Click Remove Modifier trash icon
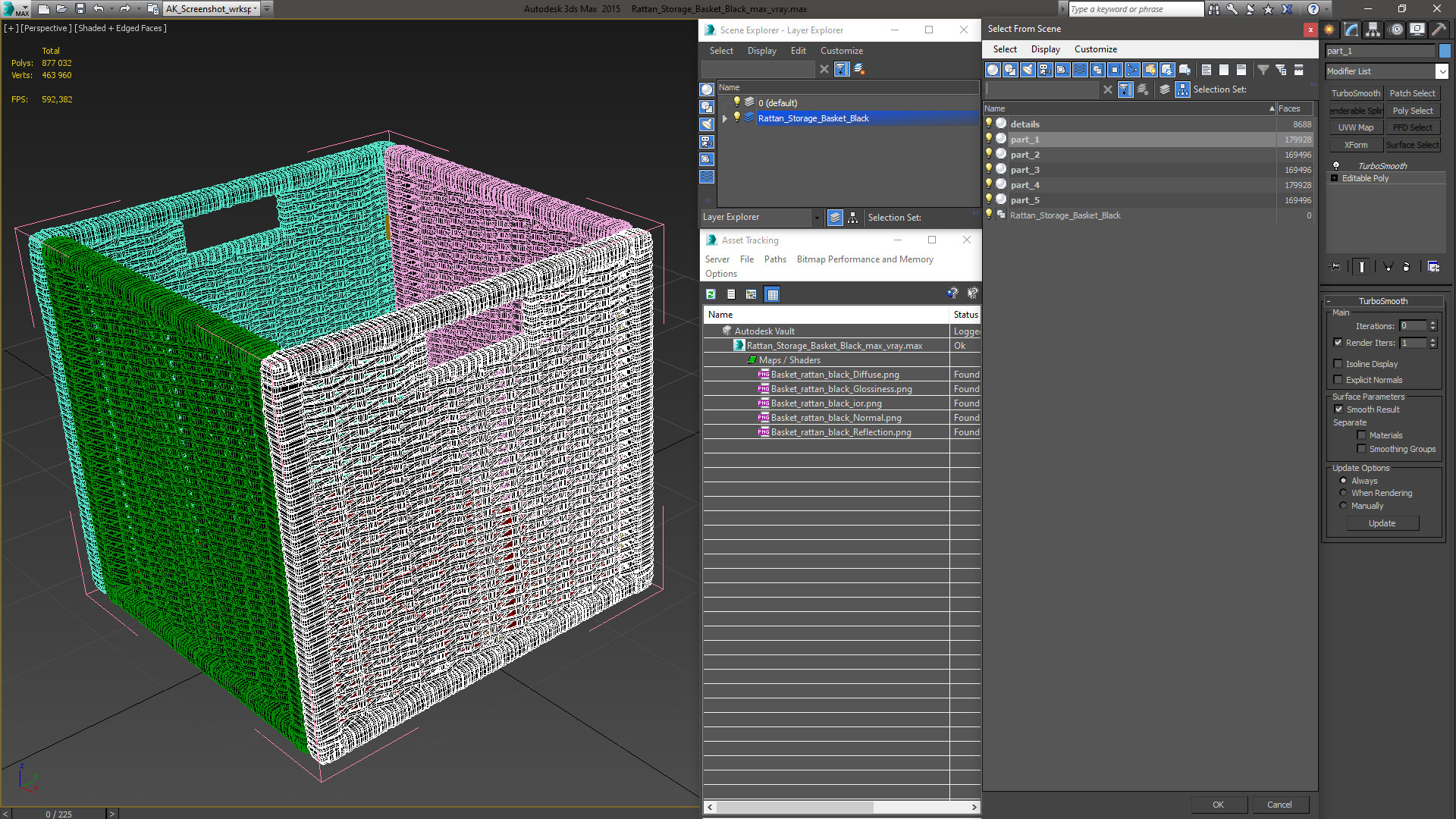The image size is (1456, 819). (1406, 267)
